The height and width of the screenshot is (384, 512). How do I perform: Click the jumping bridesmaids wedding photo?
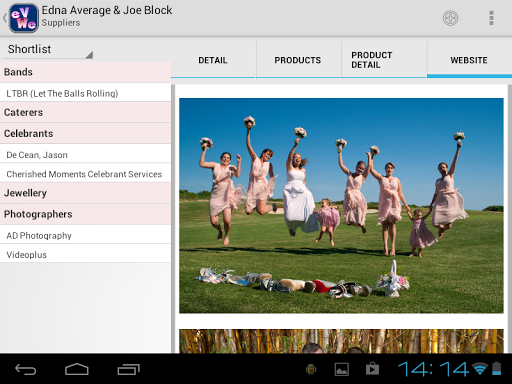(x=341, y=206)
